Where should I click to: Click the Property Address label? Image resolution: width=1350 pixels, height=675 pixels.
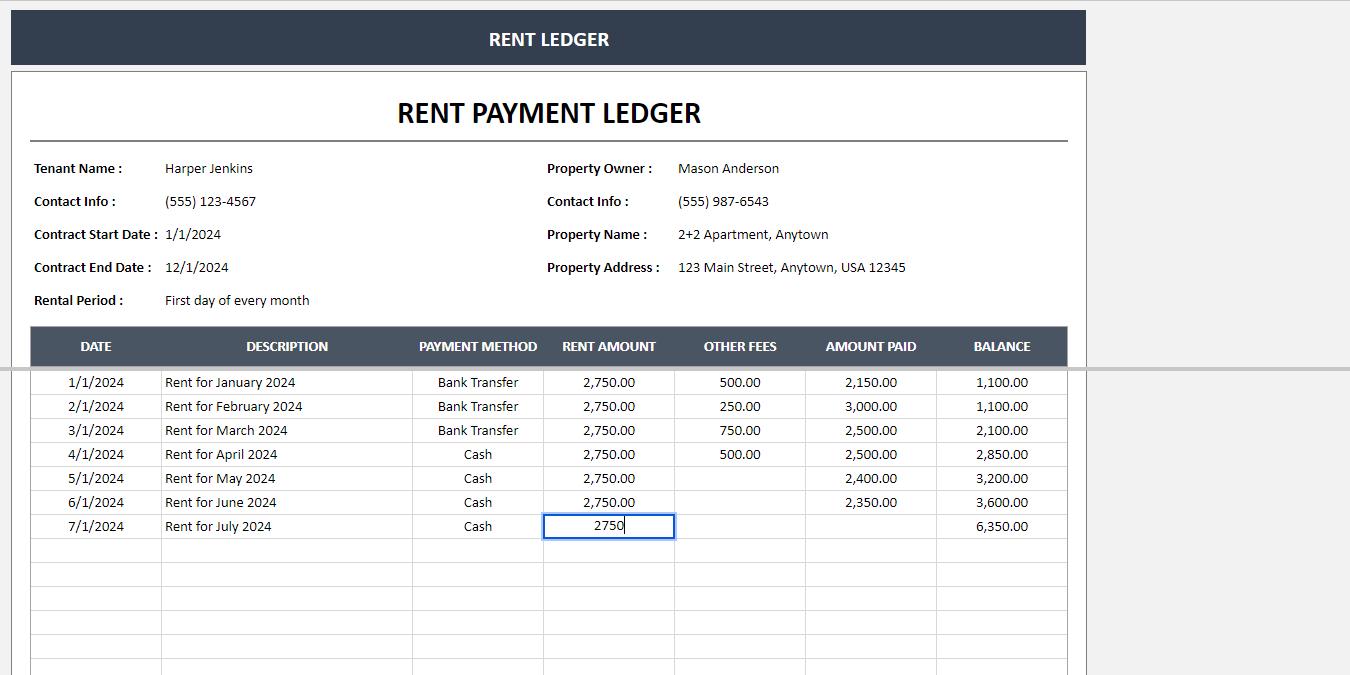[603, 267]
